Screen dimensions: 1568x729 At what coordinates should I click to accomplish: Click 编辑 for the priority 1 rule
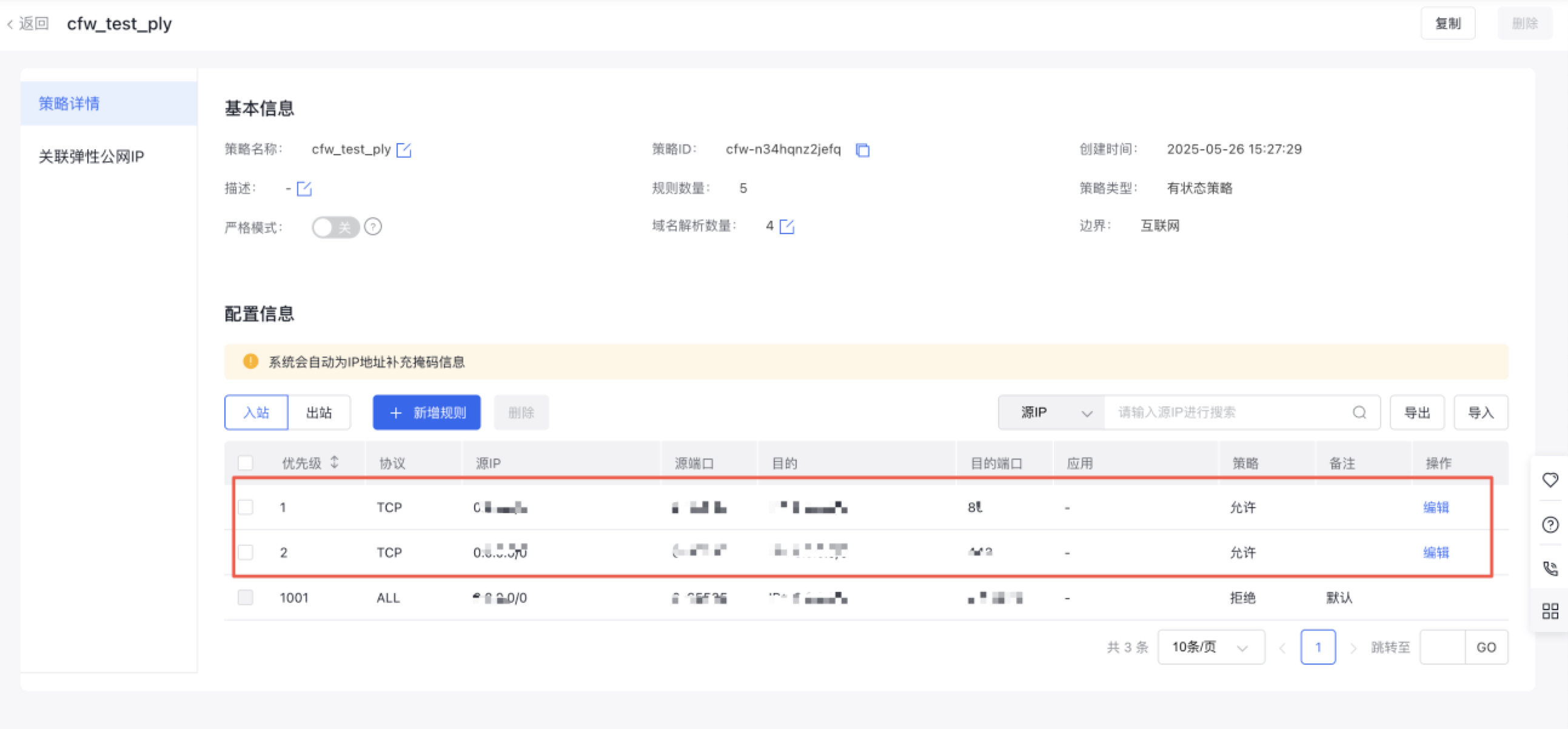[x=1436, y=507]
